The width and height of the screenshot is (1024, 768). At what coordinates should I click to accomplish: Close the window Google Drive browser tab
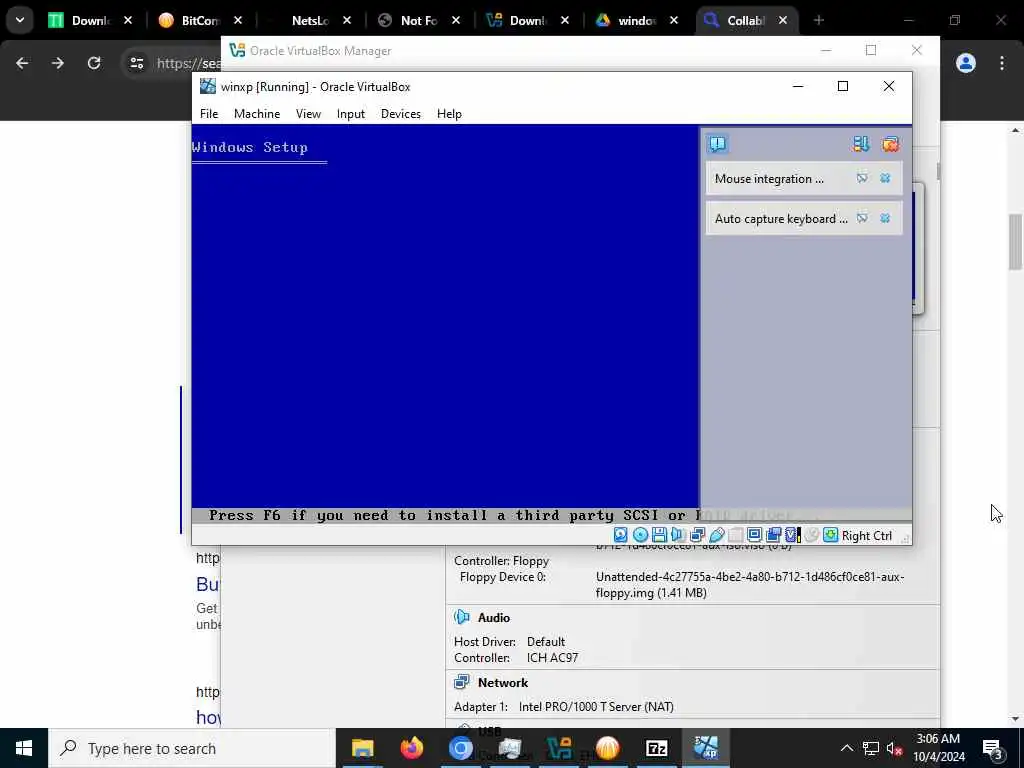pyautogui.click(x=674, y=20)
